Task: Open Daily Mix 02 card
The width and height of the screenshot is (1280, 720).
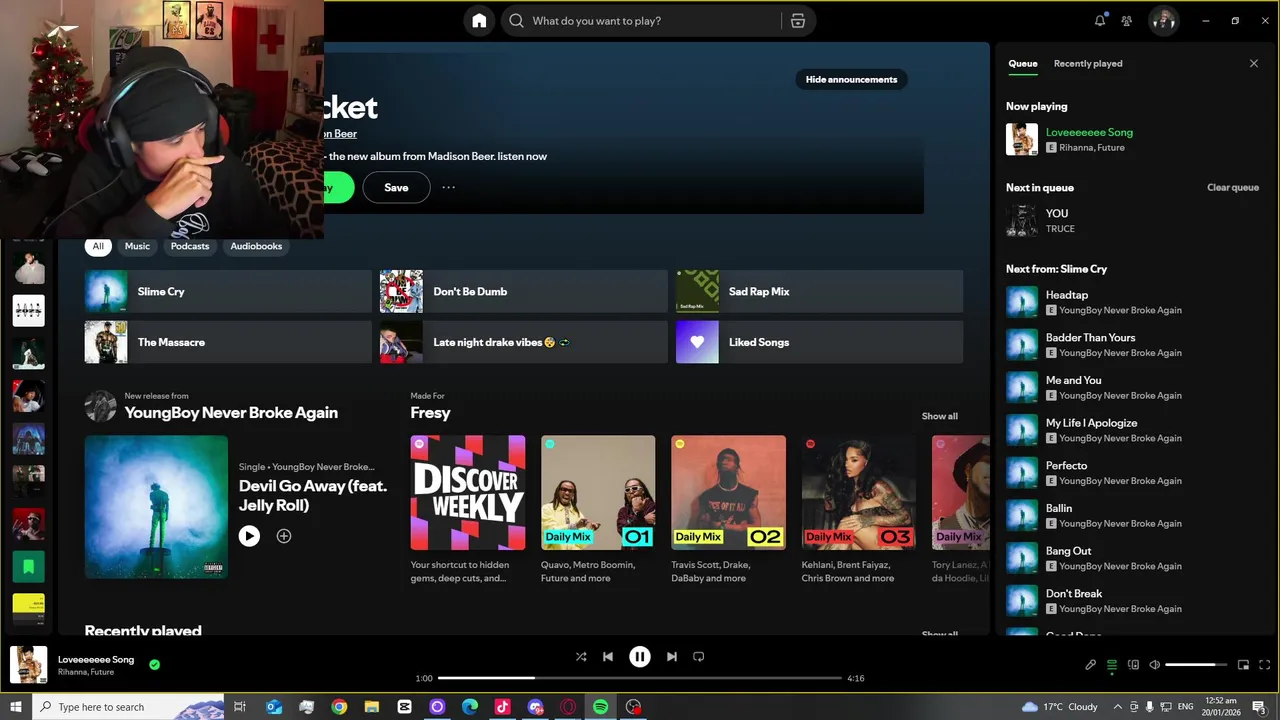Action: 728,510
